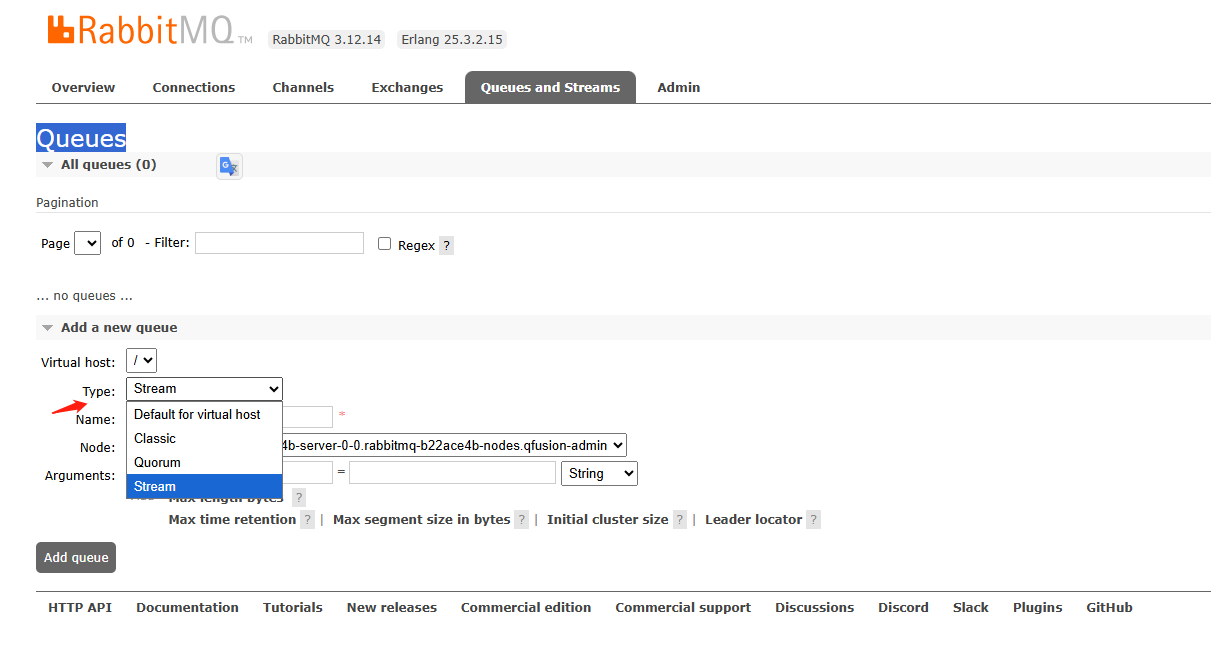Image resolution: width=1211 pixels, height=652 pixels.
Task: Open the Queues and Streams tab
Action: 550,87
